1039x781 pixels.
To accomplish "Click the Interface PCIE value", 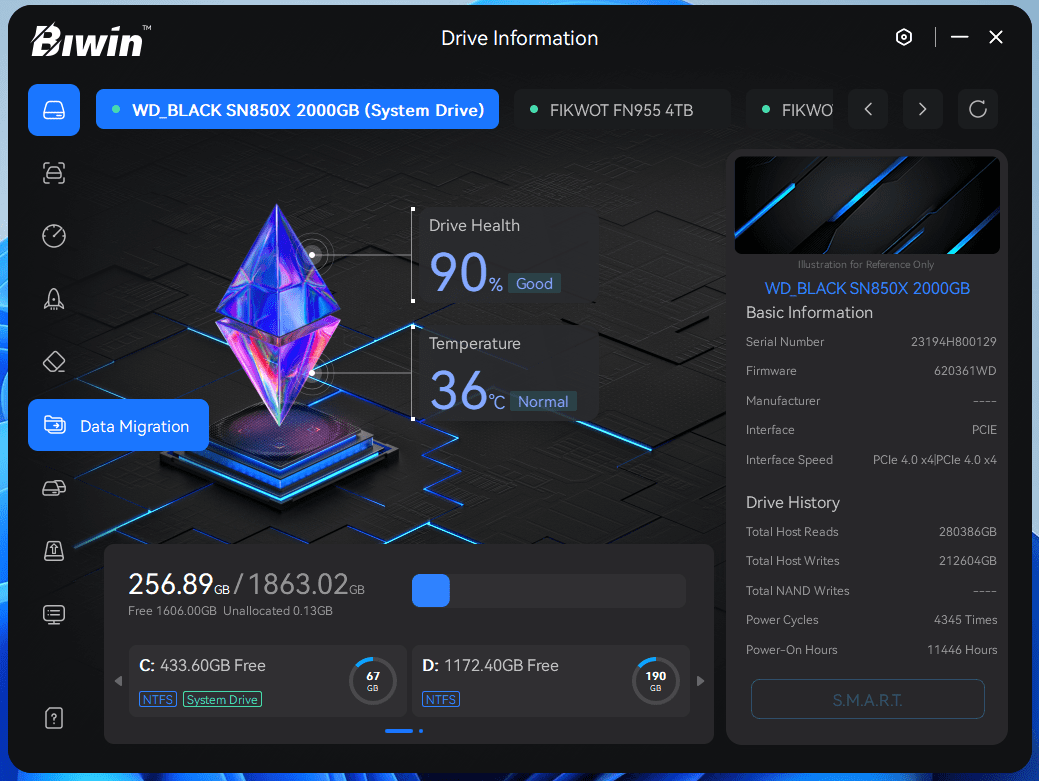I will pyautogui.click(x=984, y=430).
